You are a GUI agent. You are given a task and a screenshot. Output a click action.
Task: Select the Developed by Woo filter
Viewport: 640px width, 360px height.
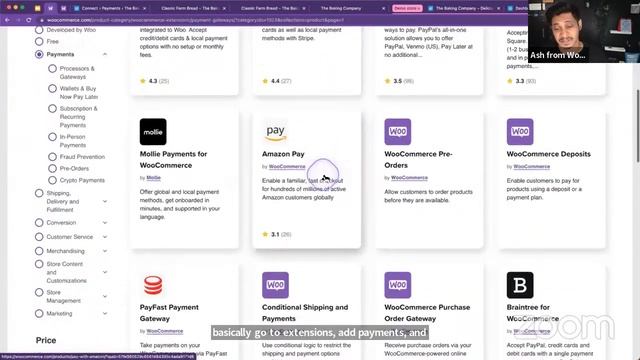point(39,30)
